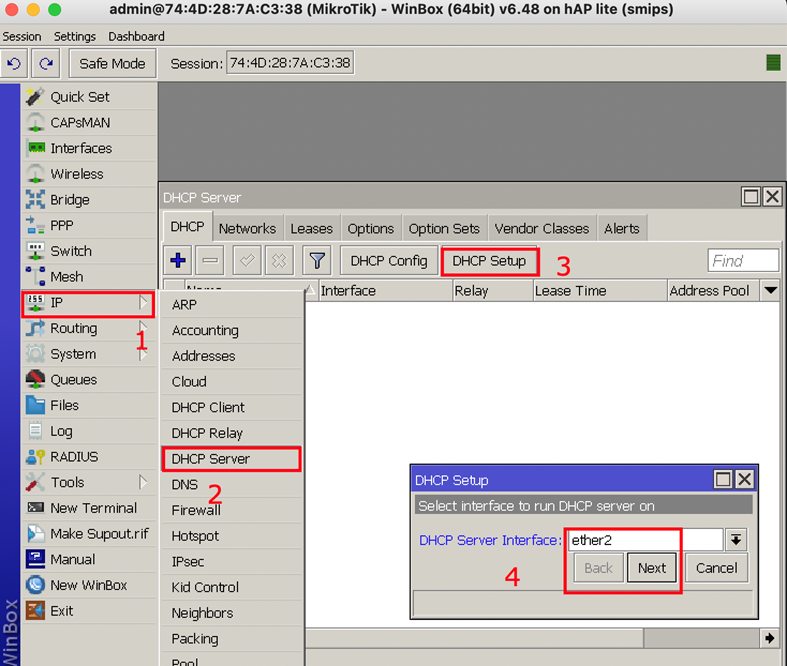Image resolution: width=787 pixels, height=666 pixels.
Task: Open the Interfaces sidebar entry
Action: pyautogui.click(x=89, y=148)
